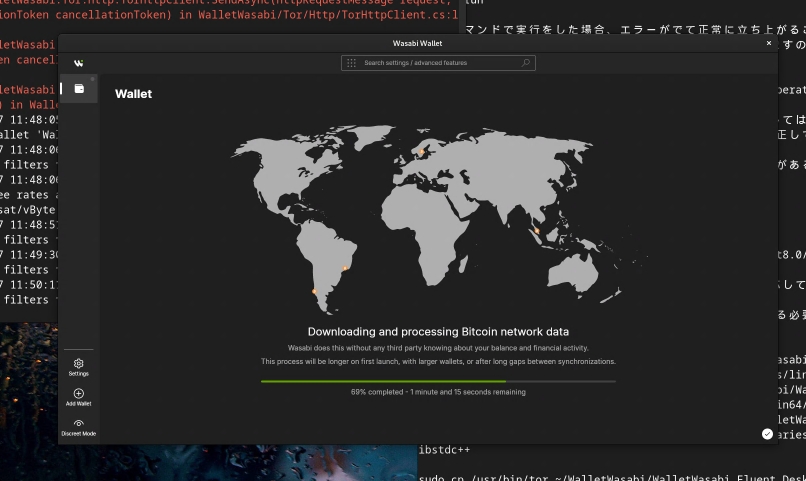806x481 pixels.
Task: Click 'Wasabi does this without any third party' text
Action: 438,348
